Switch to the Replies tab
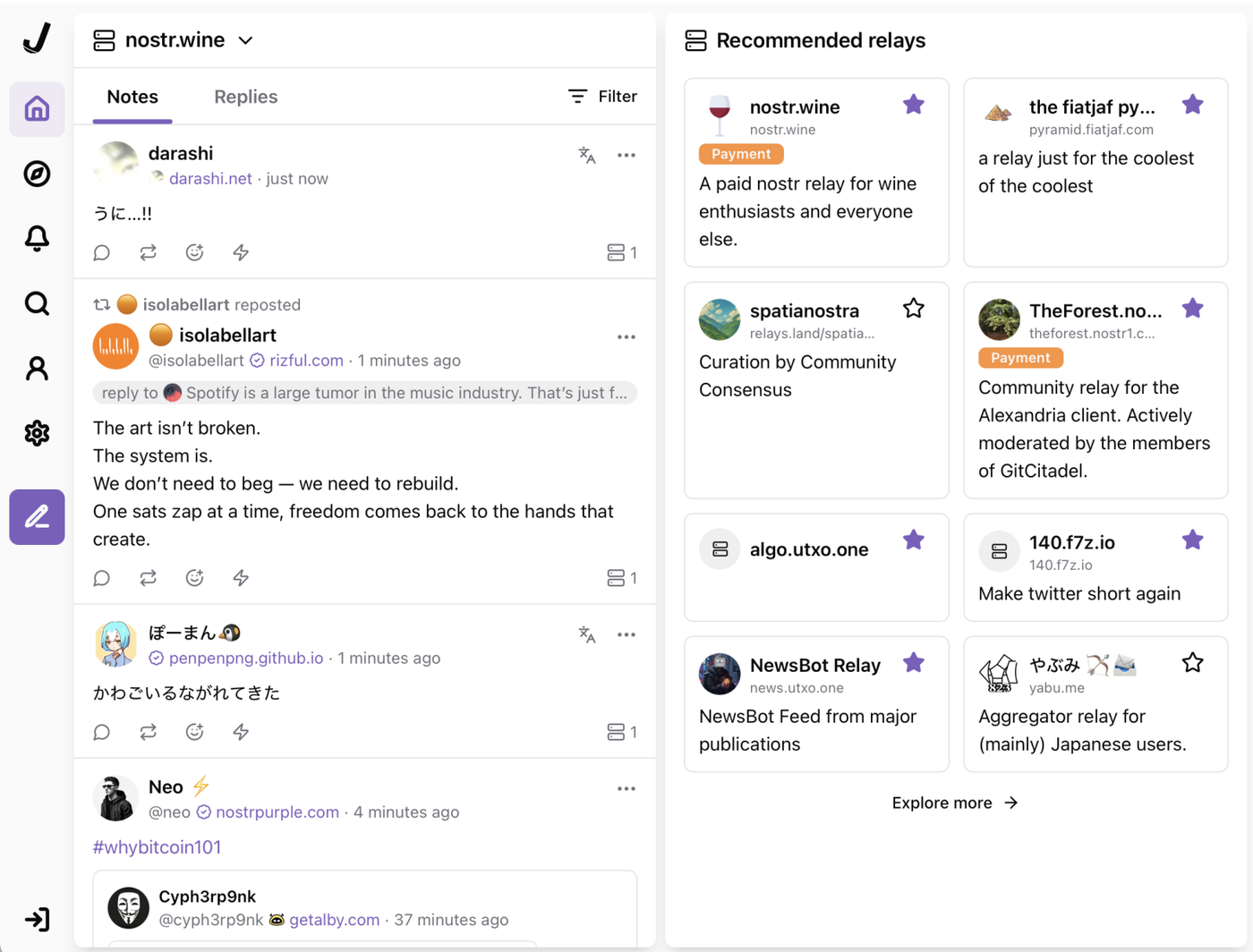This screenshot has width=1253, height=952. pos(245,97)
